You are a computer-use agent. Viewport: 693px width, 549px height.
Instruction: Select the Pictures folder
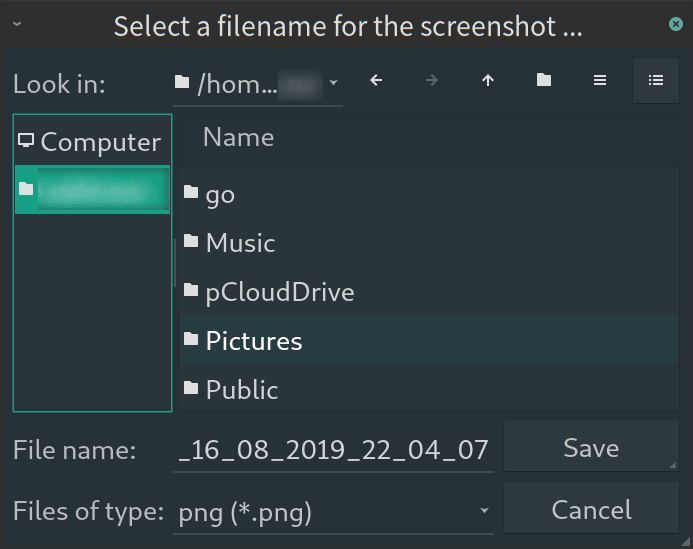tap(429, 340)
